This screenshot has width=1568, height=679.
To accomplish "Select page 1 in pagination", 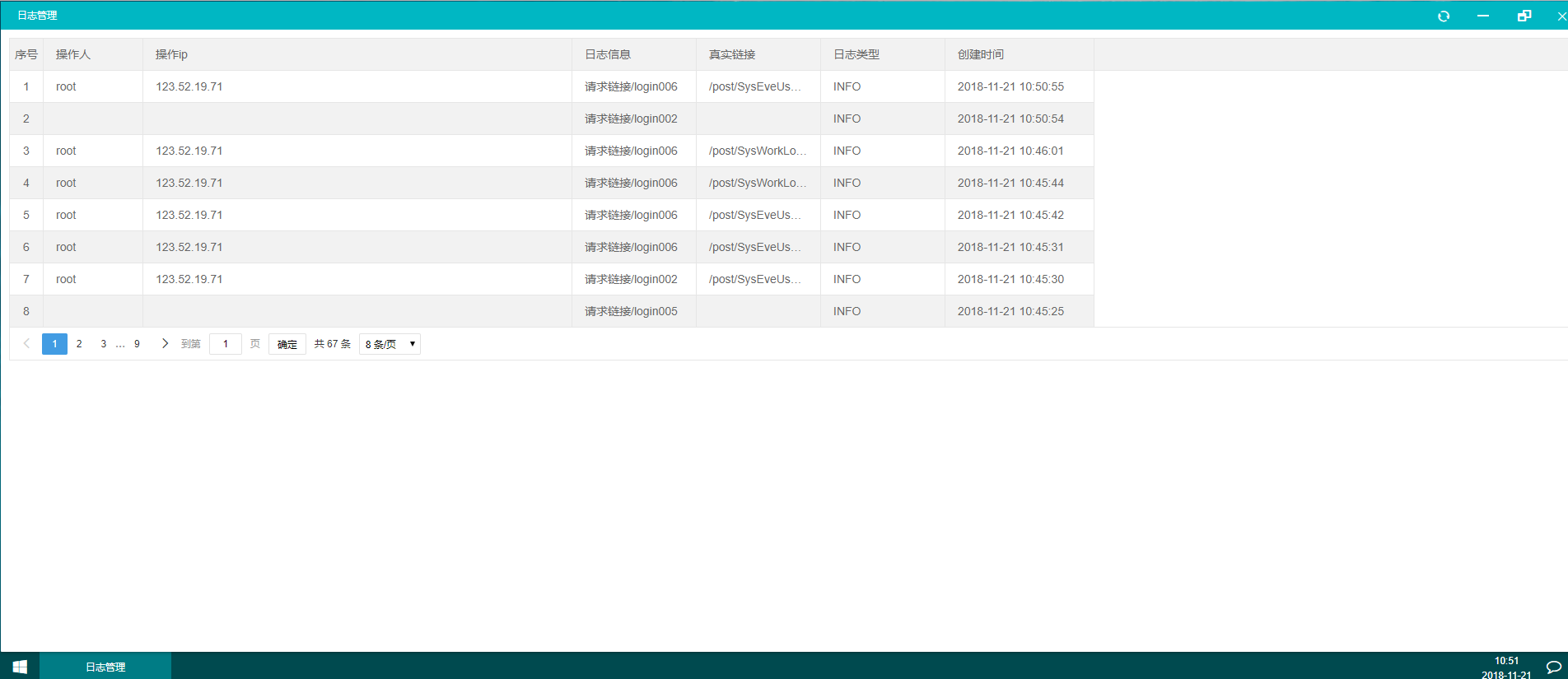I will 54,344.
